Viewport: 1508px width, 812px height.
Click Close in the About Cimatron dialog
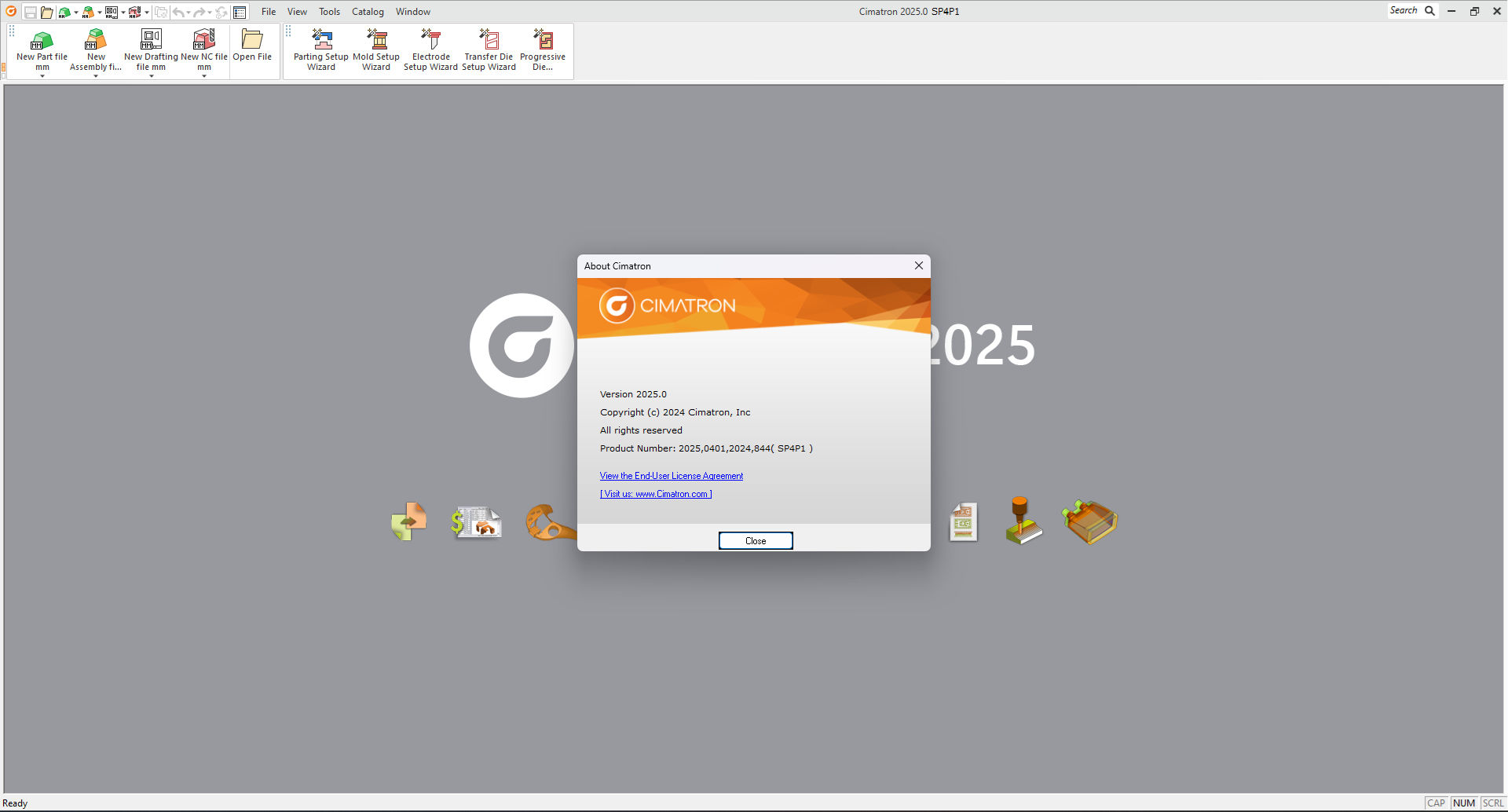click(x=756, y=541)
